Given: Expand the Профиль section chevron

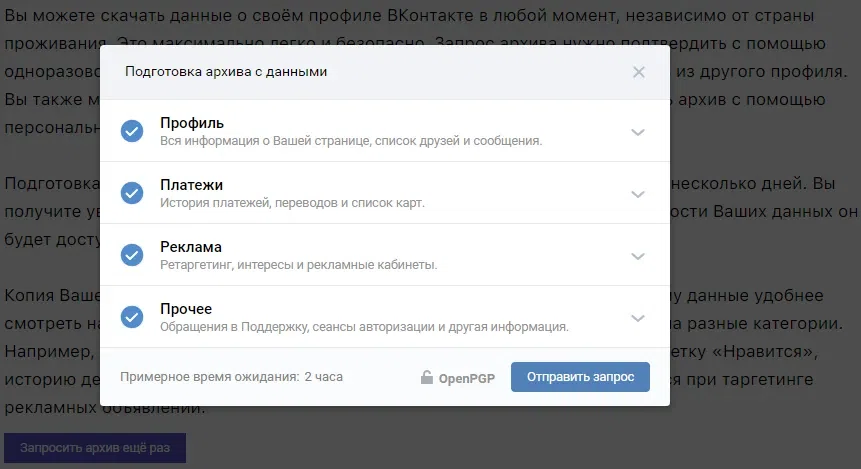Looking at the screenshot, I should coord(638,132).
